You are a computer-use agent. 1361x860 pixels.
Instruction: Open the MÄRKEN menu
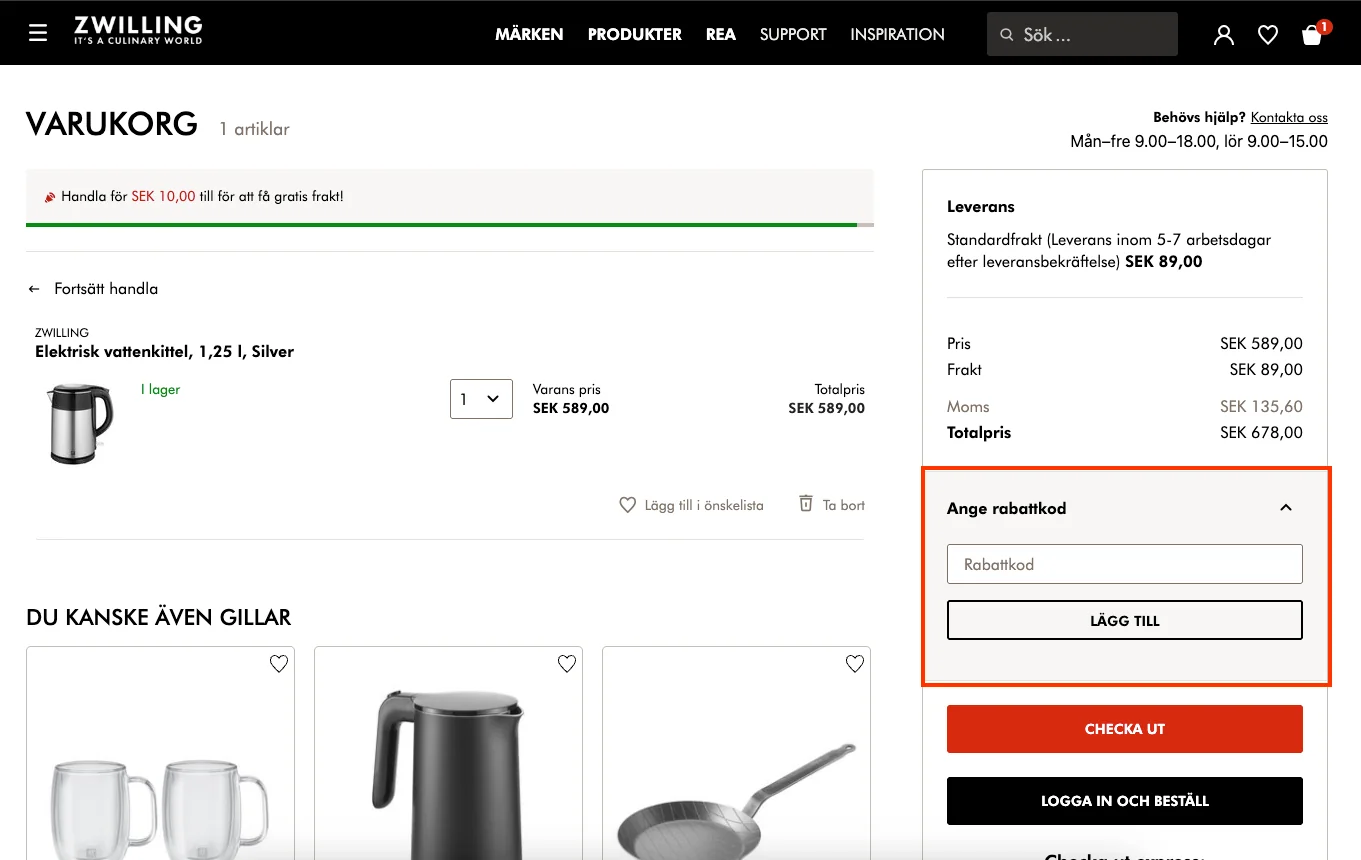(x=529, y=35)
